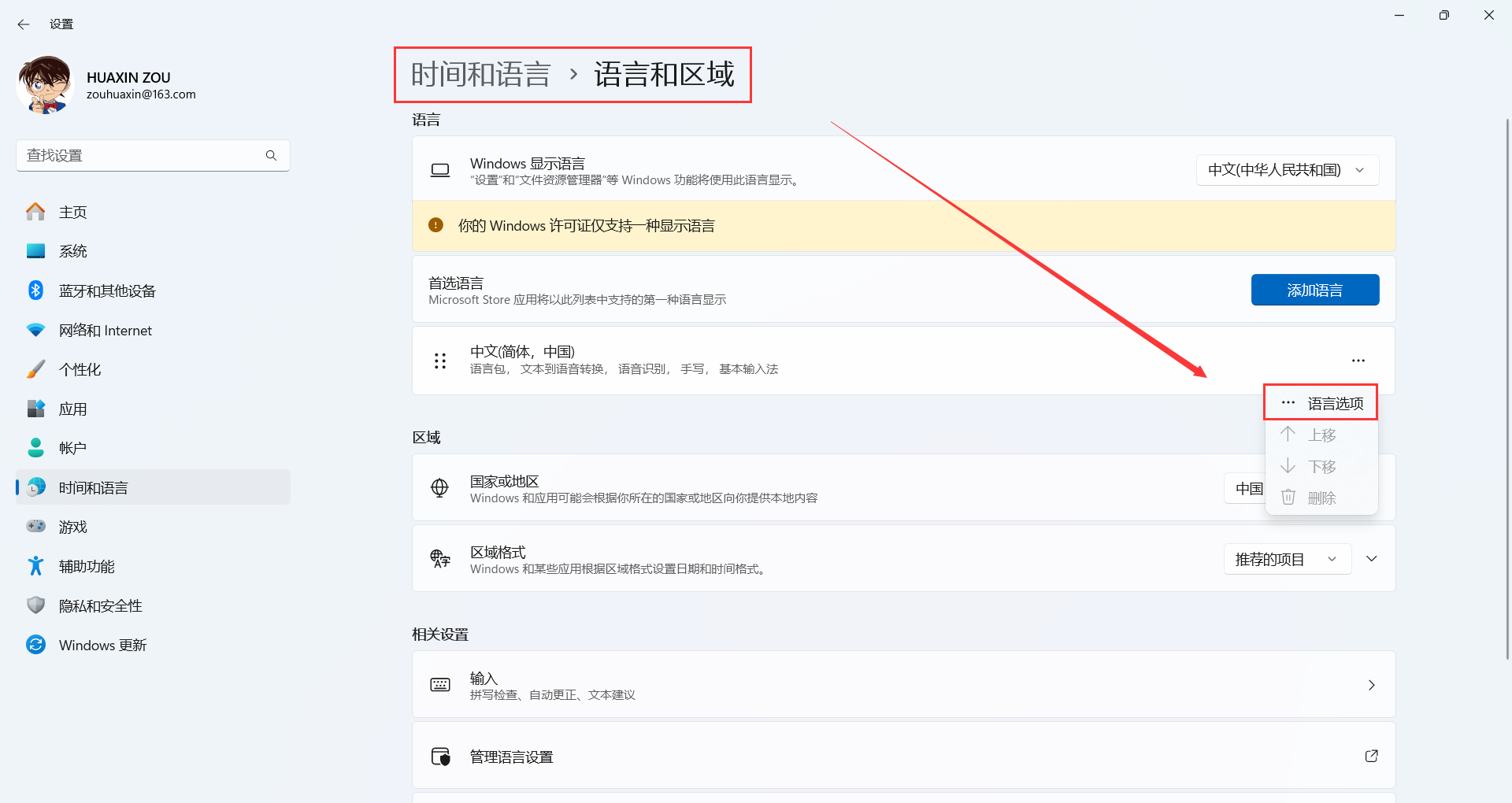Open the Windows 显示语言 dropdown
The width and height of the screenshot is (1512, 803).
(x=1288, y=170)
